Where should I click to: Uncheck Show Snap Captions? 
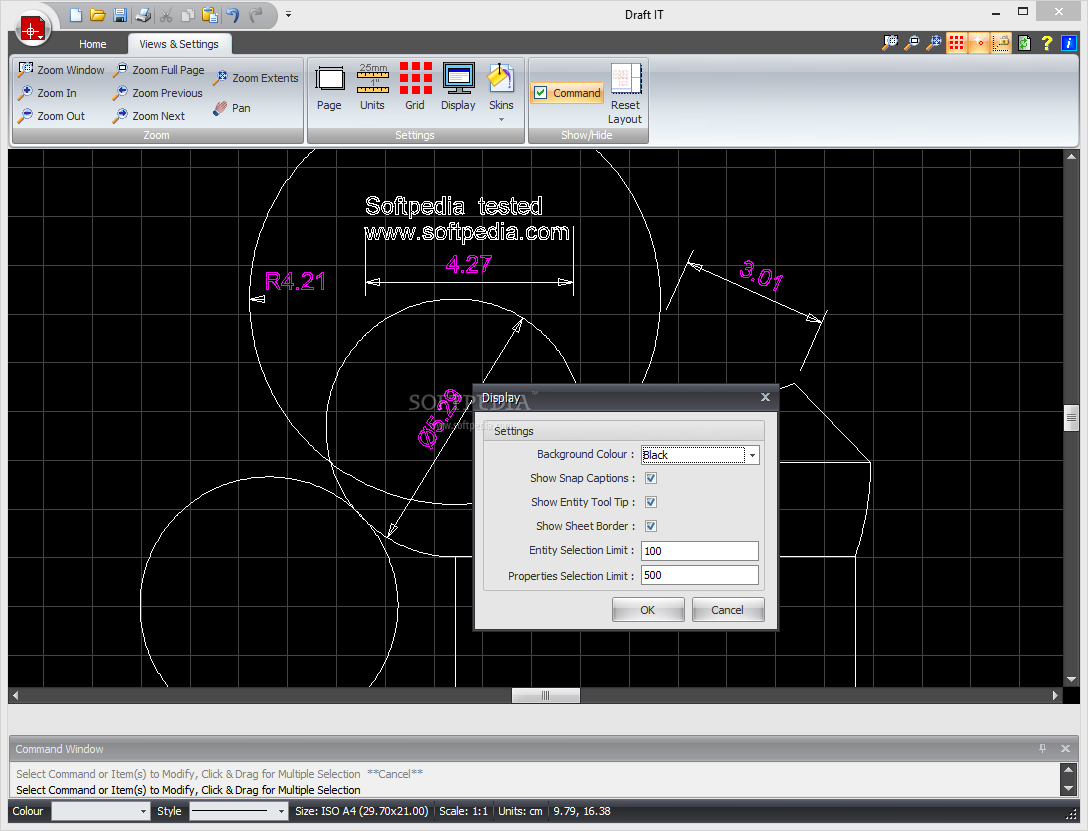pos(651,478)
